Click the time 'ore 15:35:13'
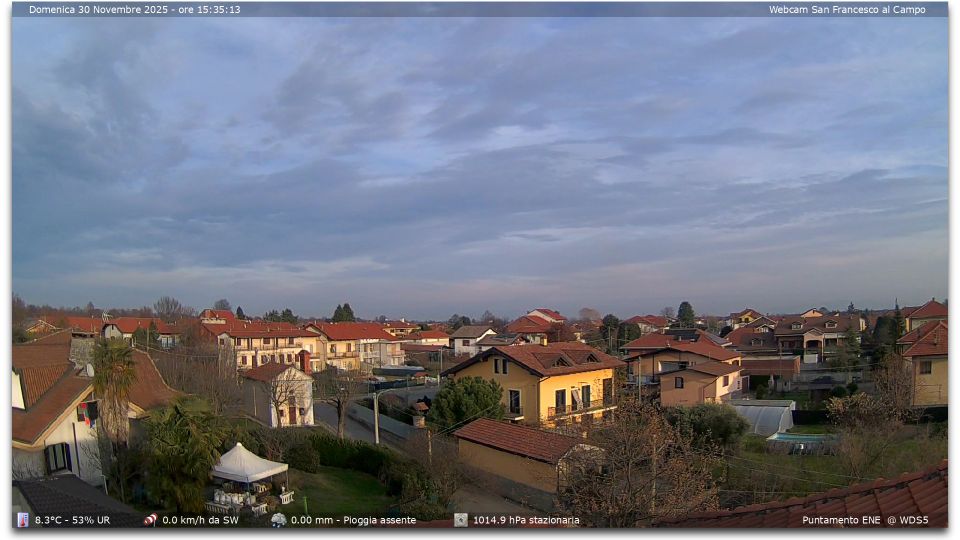Viewport: 960px width, 540px height. (209, 10)
